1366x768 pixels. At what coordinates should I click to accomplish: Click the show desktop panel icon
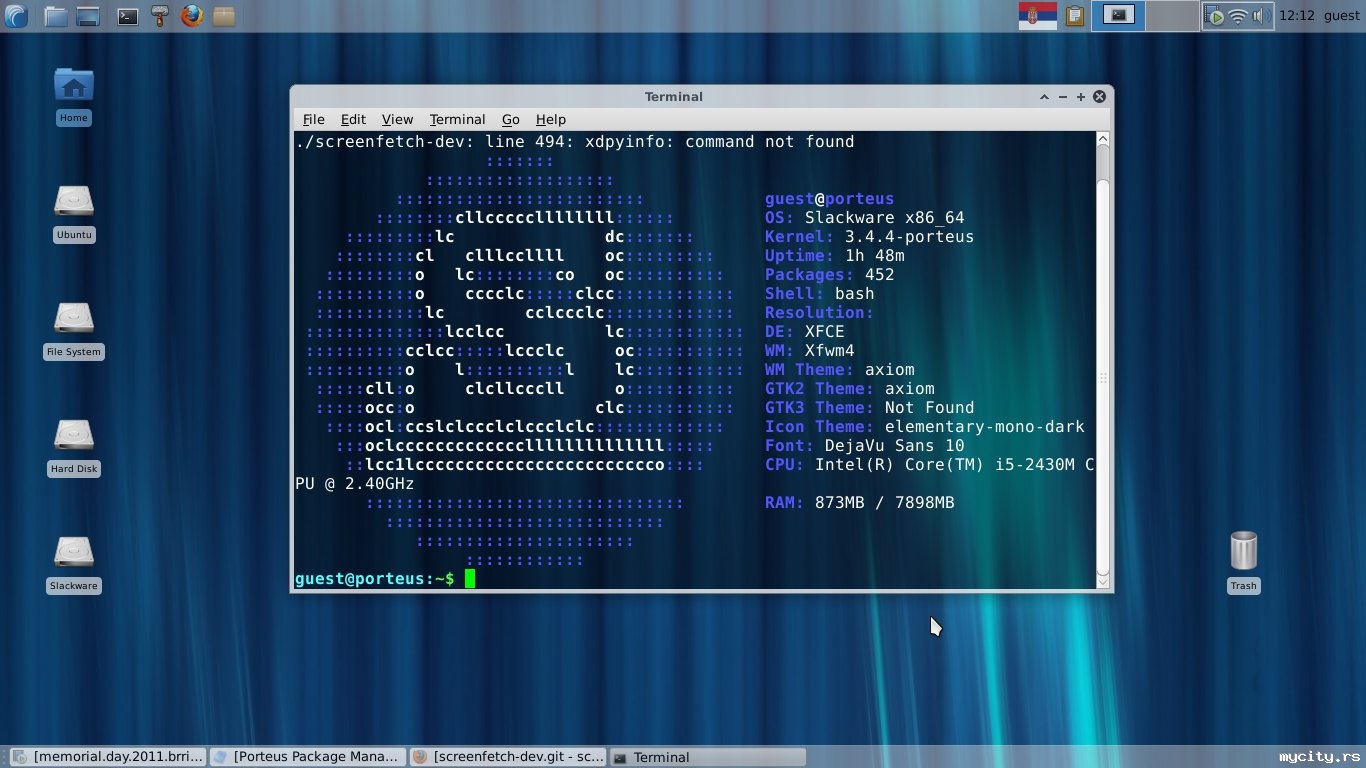(x=89, y=16)
